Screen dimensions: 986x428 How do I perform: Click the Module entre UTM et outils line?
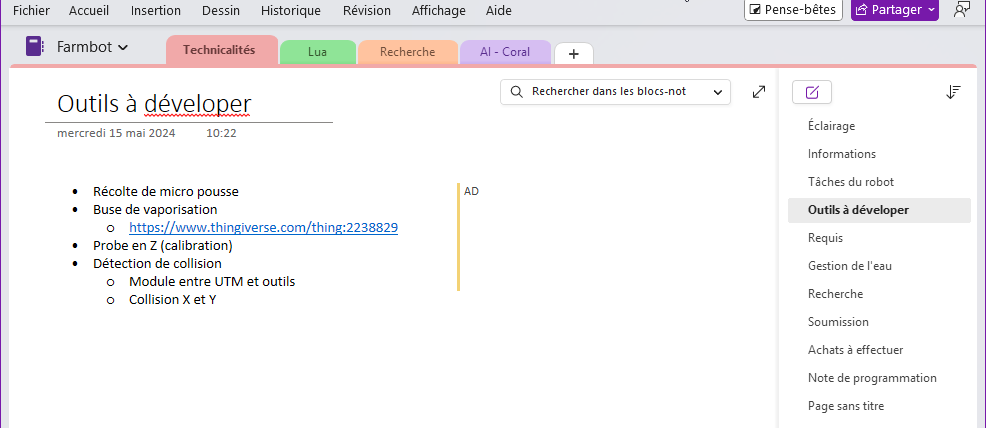(212, 282)
